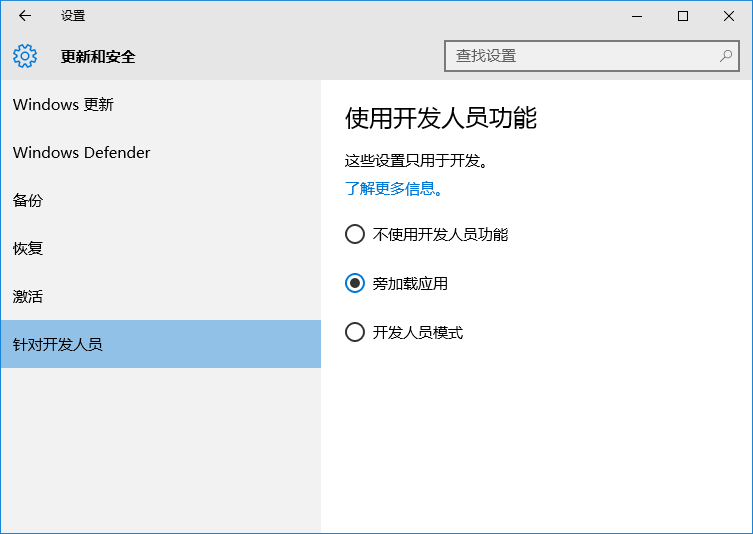
Task: Click the search magnifier icon
Action: click(726, 56)
